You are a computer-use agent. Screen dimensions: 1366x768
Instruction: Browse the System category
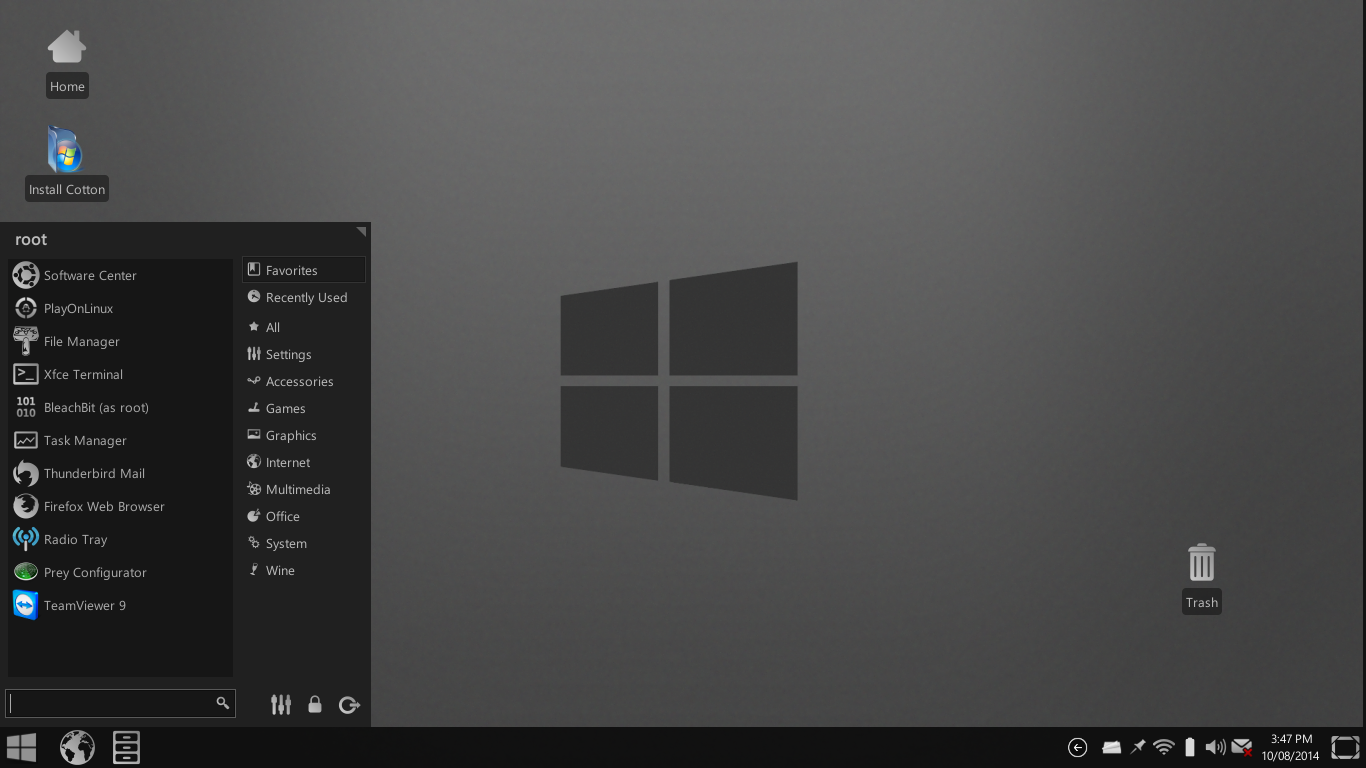pos(304,543)
